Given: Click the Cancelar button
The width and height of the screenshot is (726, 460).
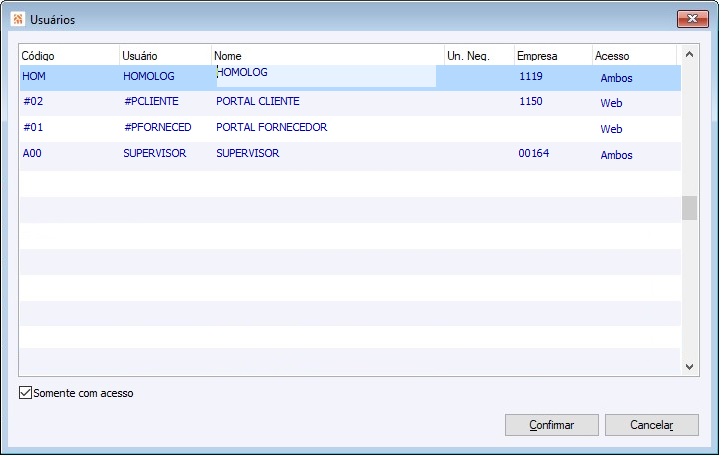Looking at the screenshot, I should pyautogui.click(x=651, y=425).
